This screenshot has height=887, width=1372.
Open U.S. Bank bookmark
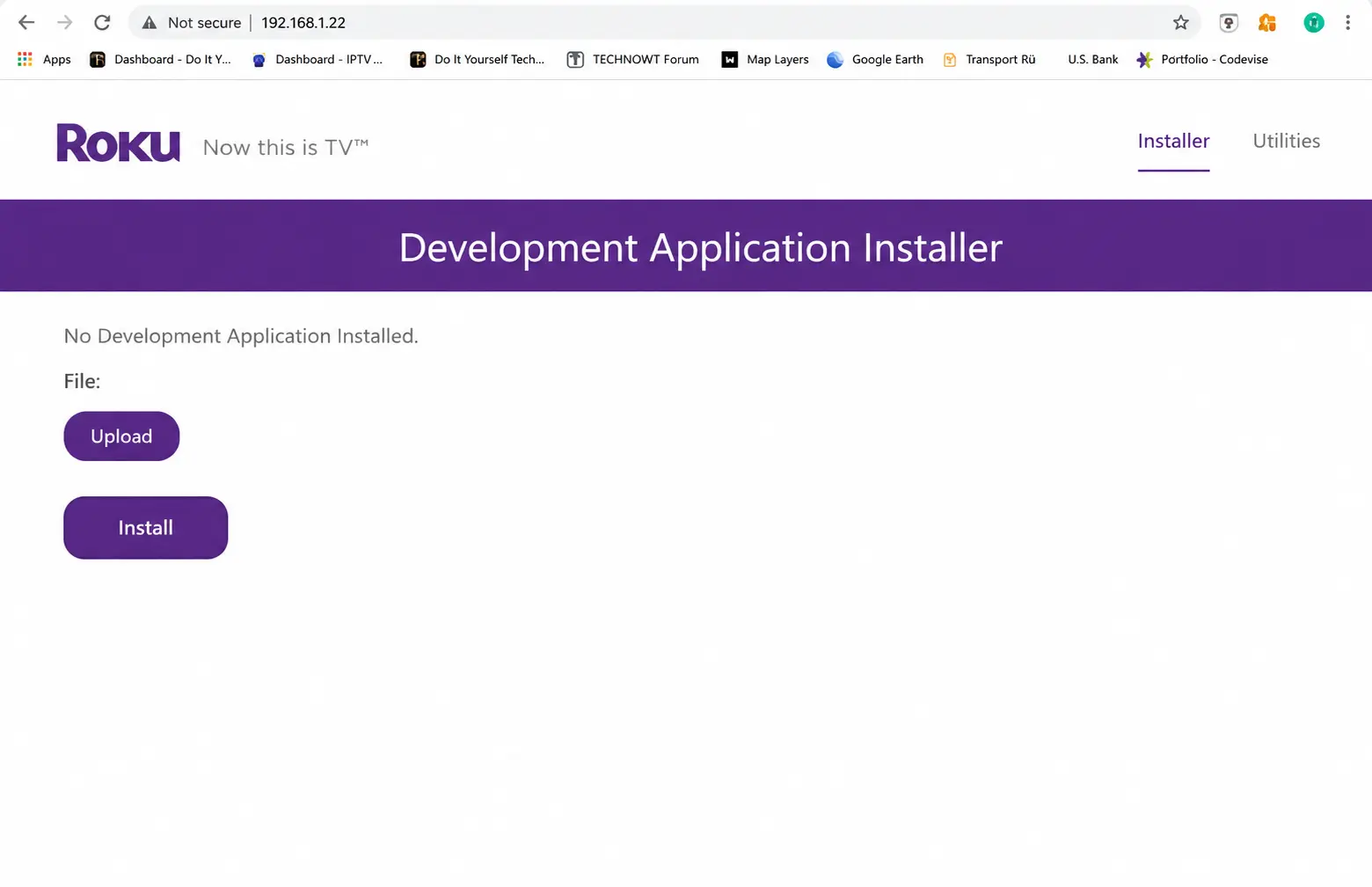coord(1092,59)
